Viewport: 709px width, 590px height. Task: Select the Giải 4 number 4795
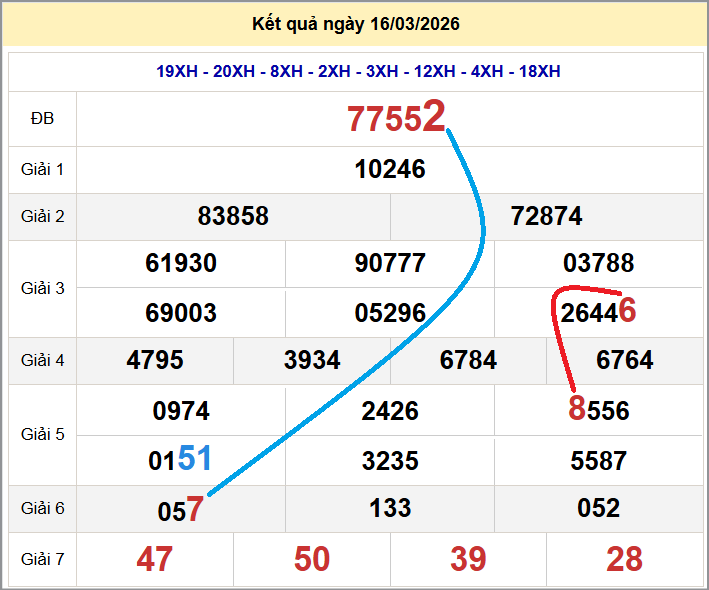155,360
